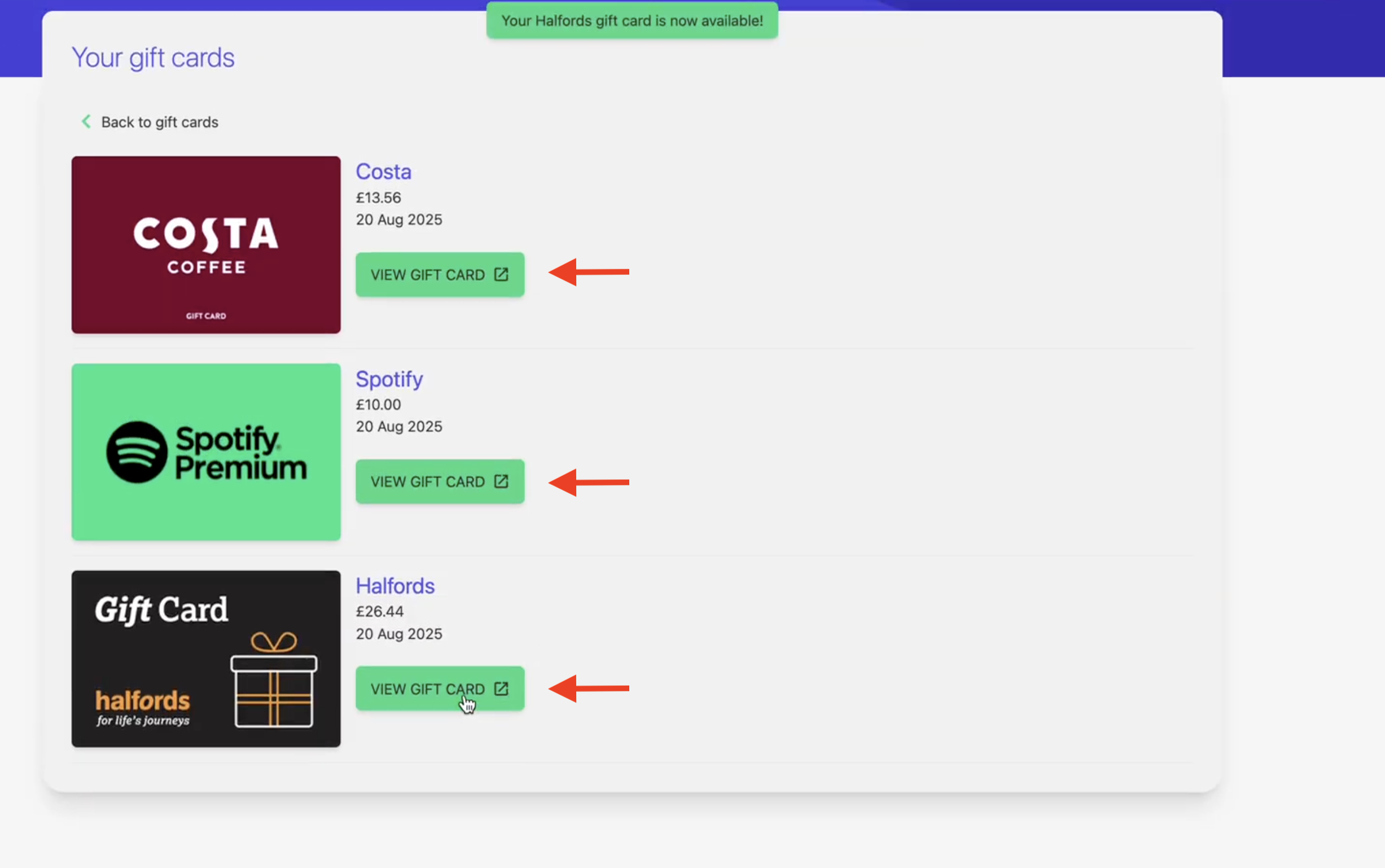
Task: Dismiss the Halfords gift card available notification
Action: tap(632, 21)
